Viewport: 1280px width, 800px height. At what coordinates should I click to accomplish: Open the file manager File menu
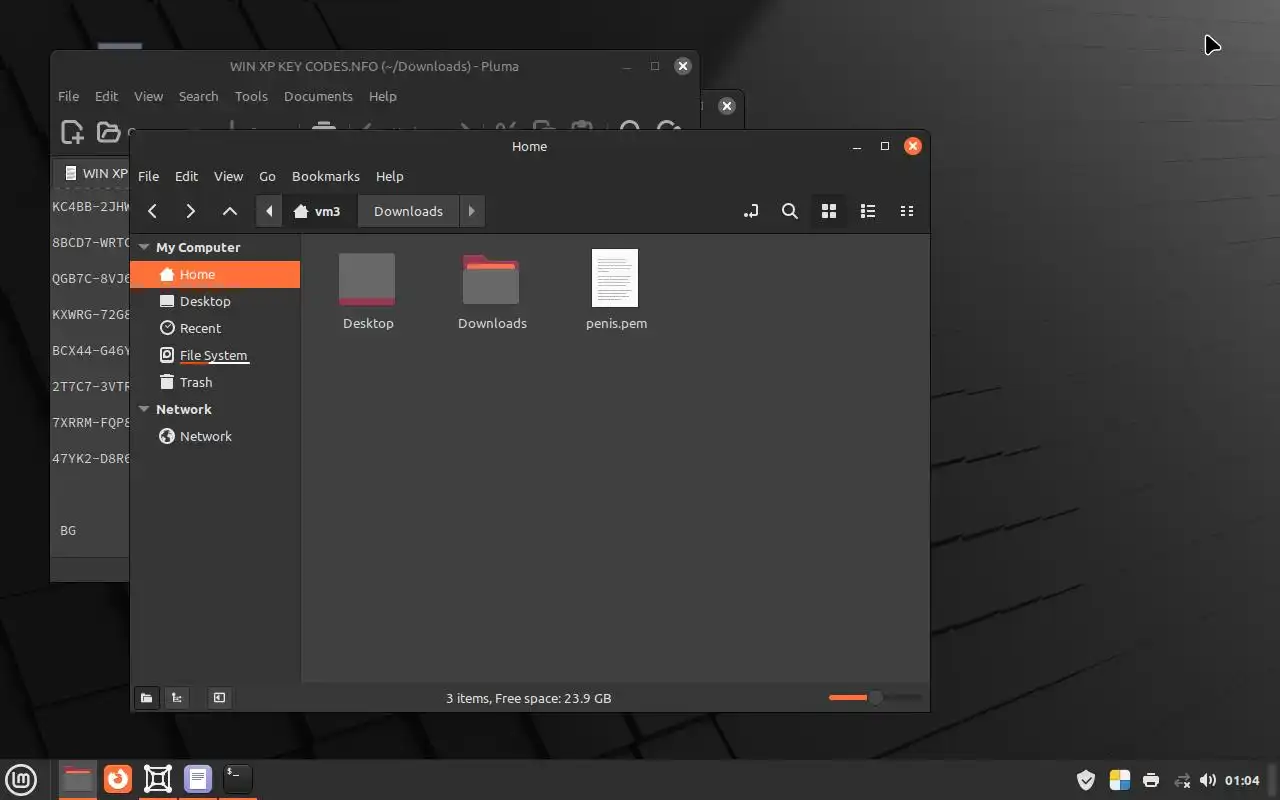(148, 176)
